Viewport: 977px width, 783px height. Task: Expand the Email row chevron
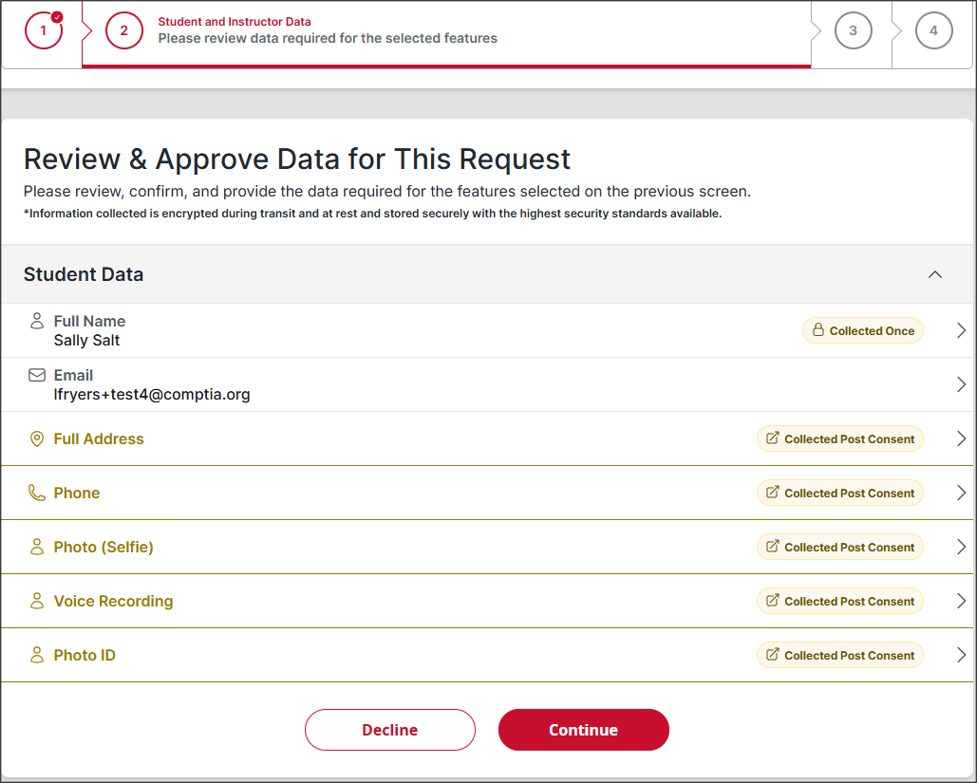click(x=961, y=385)
